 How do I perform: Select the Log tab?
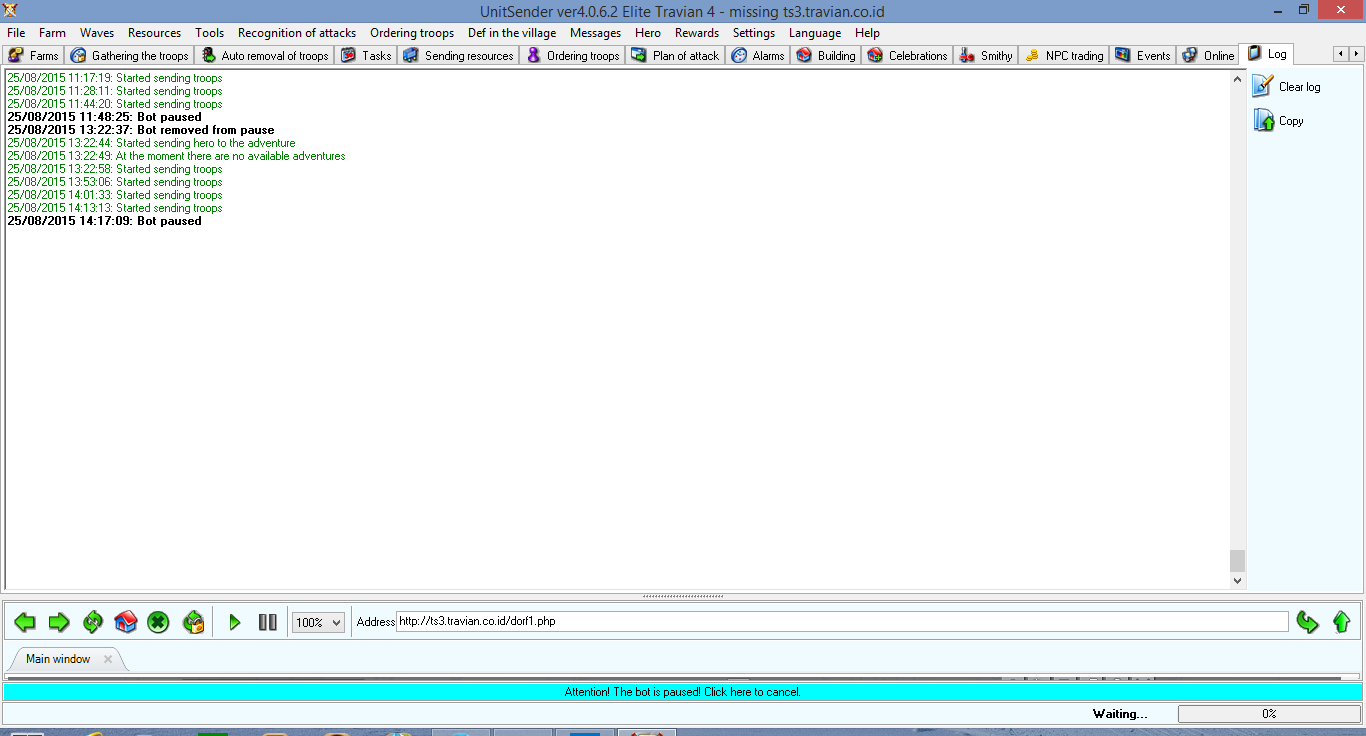click(x=1267, y=54)
